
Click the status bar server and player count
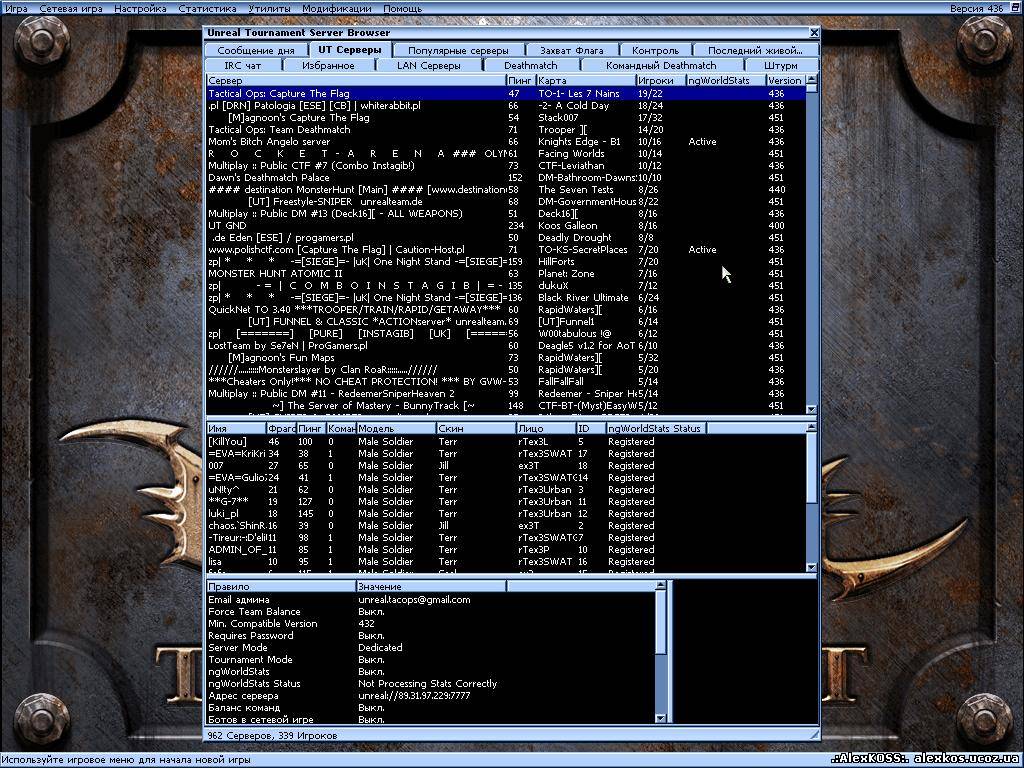tap(272, 735)
